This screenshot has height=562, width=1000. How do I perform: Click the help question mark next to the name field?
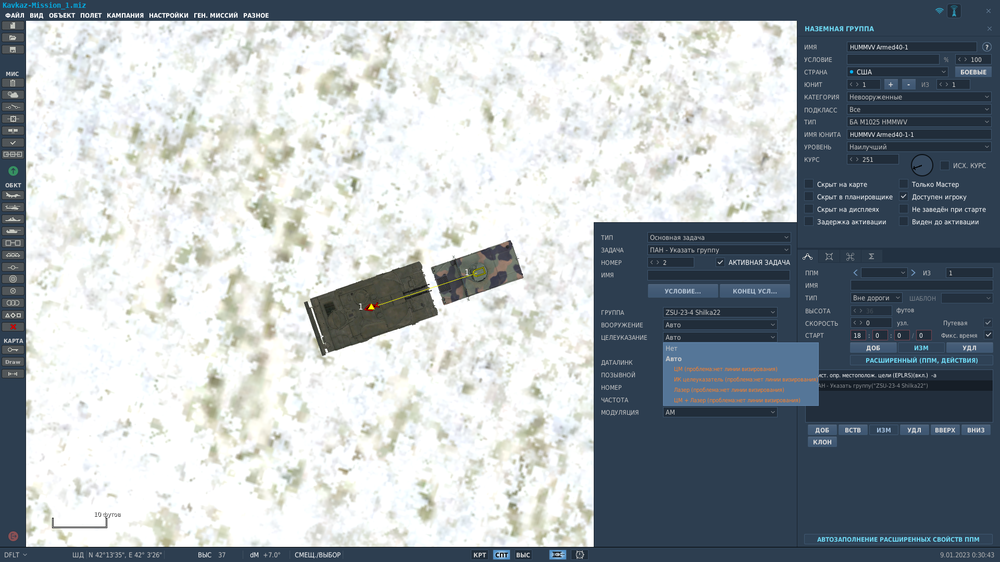point(987,47)
